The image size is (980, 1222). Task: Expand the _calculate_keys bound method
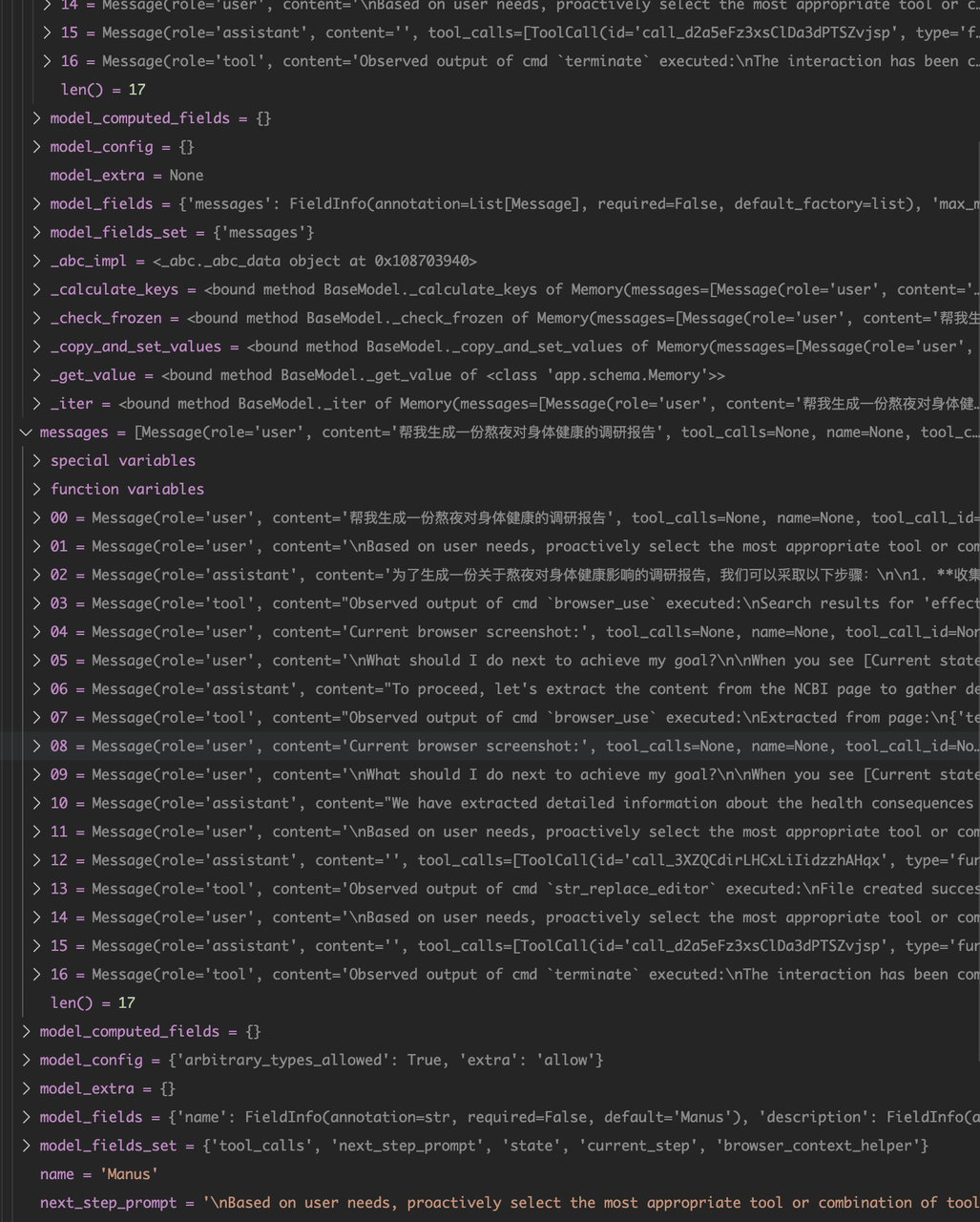click(37, 289)
